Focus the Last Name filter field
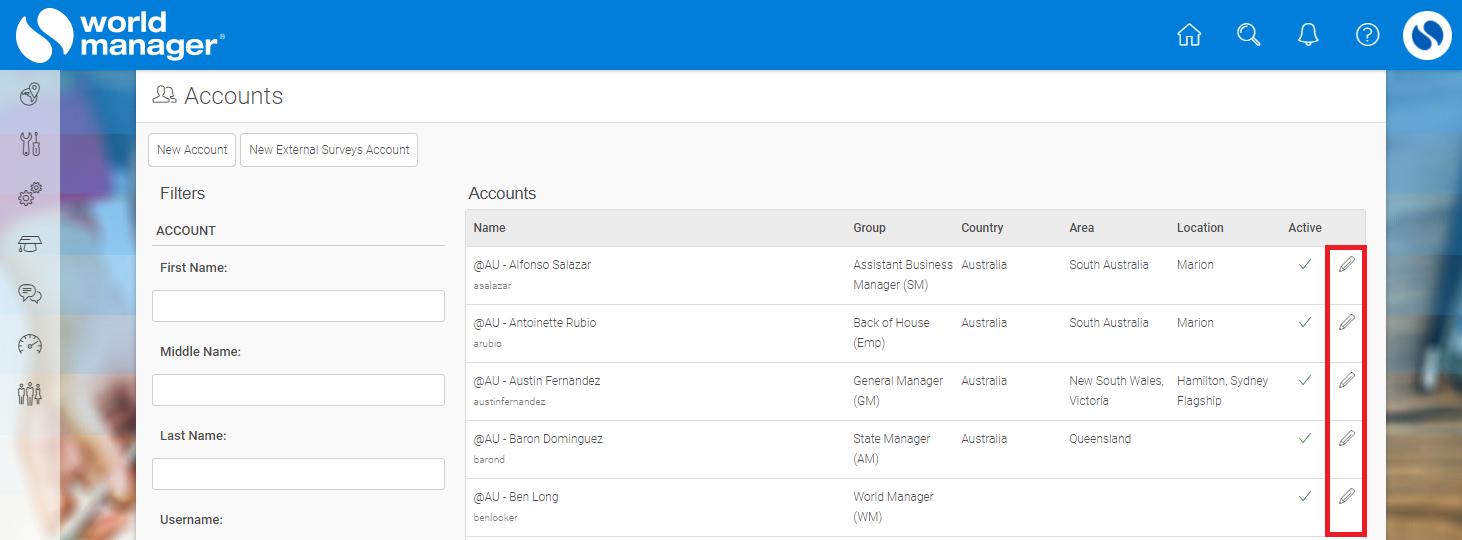Screen dimensions: 1462x540 tap(298, 474)
